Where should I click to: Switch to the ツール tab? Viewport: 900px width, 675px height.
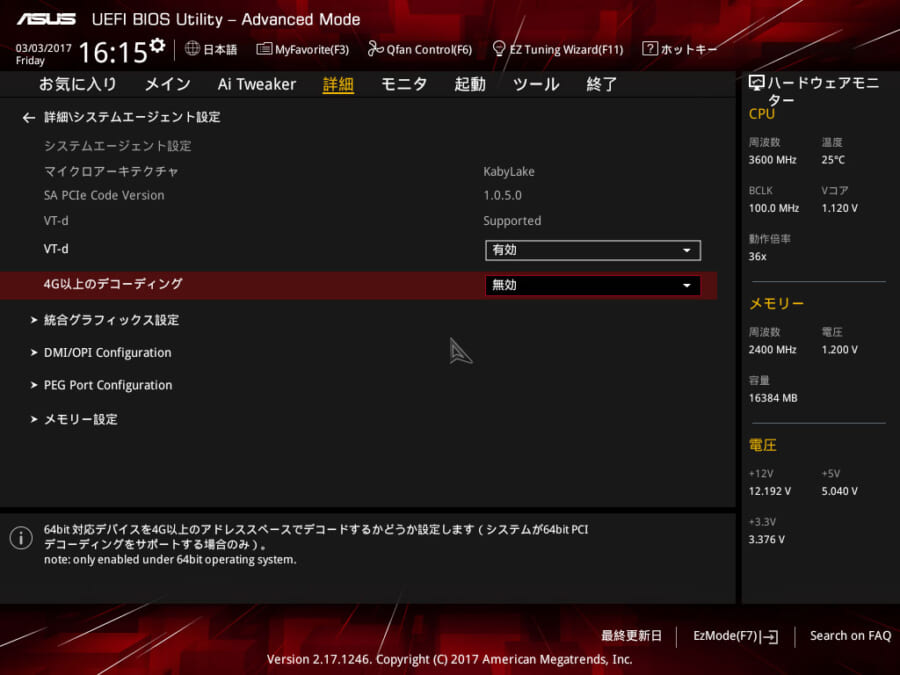pos(536,84)
